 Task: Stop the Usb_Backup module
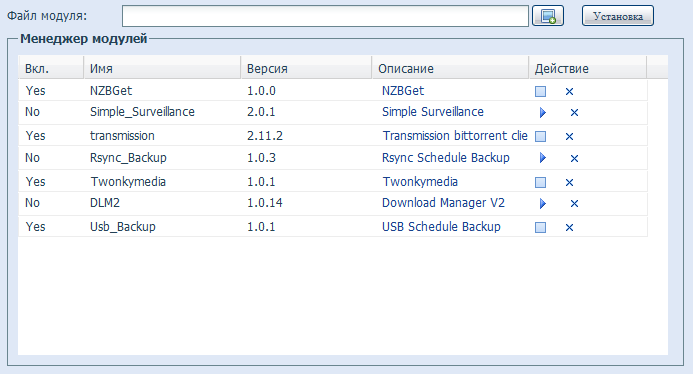(x=540, y=227)
